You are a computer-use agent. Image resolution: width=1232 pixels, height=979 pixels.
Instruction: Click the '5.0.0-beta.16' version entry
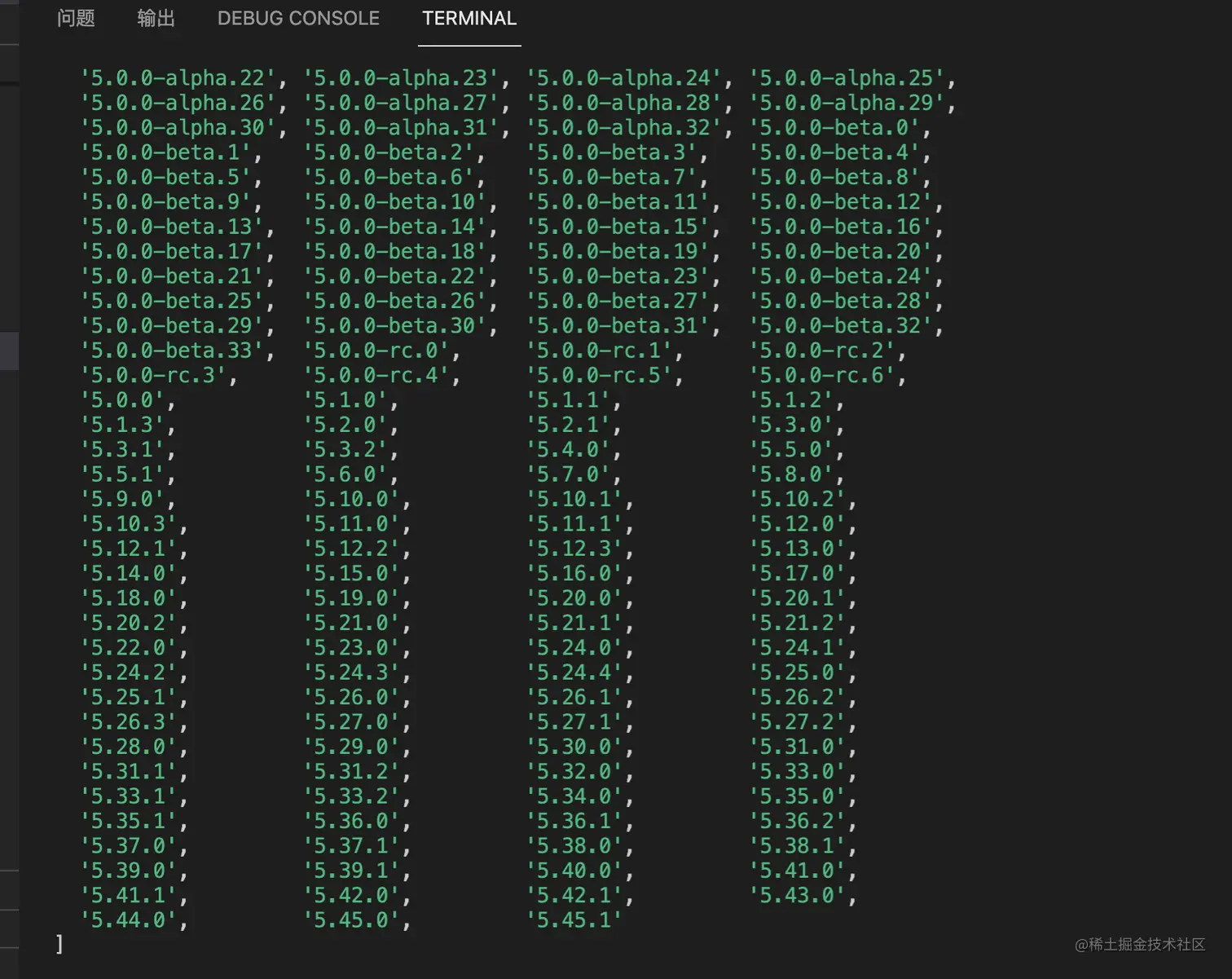click(841, 227)
